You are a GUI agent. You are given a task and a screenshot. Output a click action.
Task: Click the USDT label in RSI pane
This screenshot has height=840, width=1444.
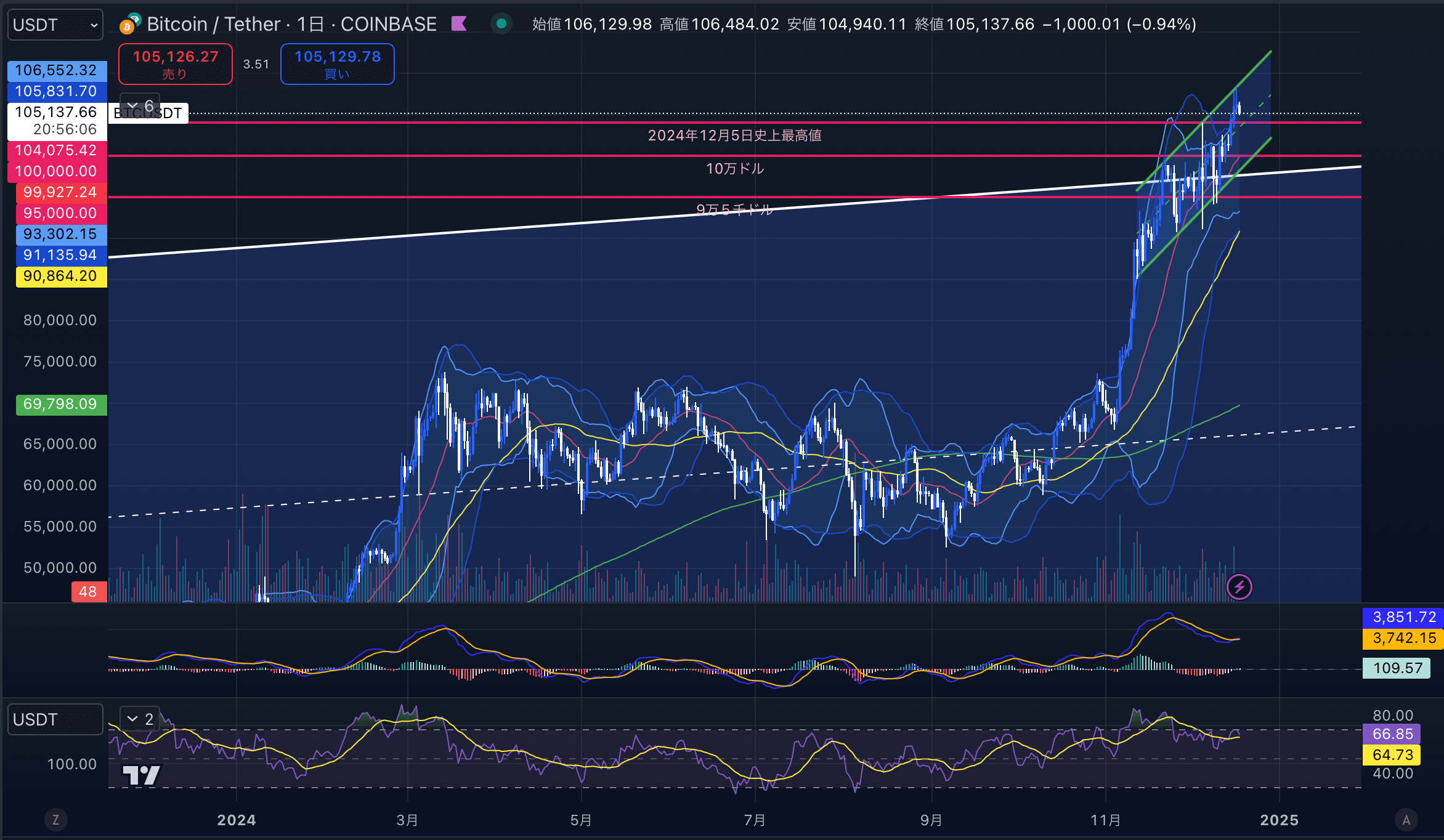[x=55, y=719]
